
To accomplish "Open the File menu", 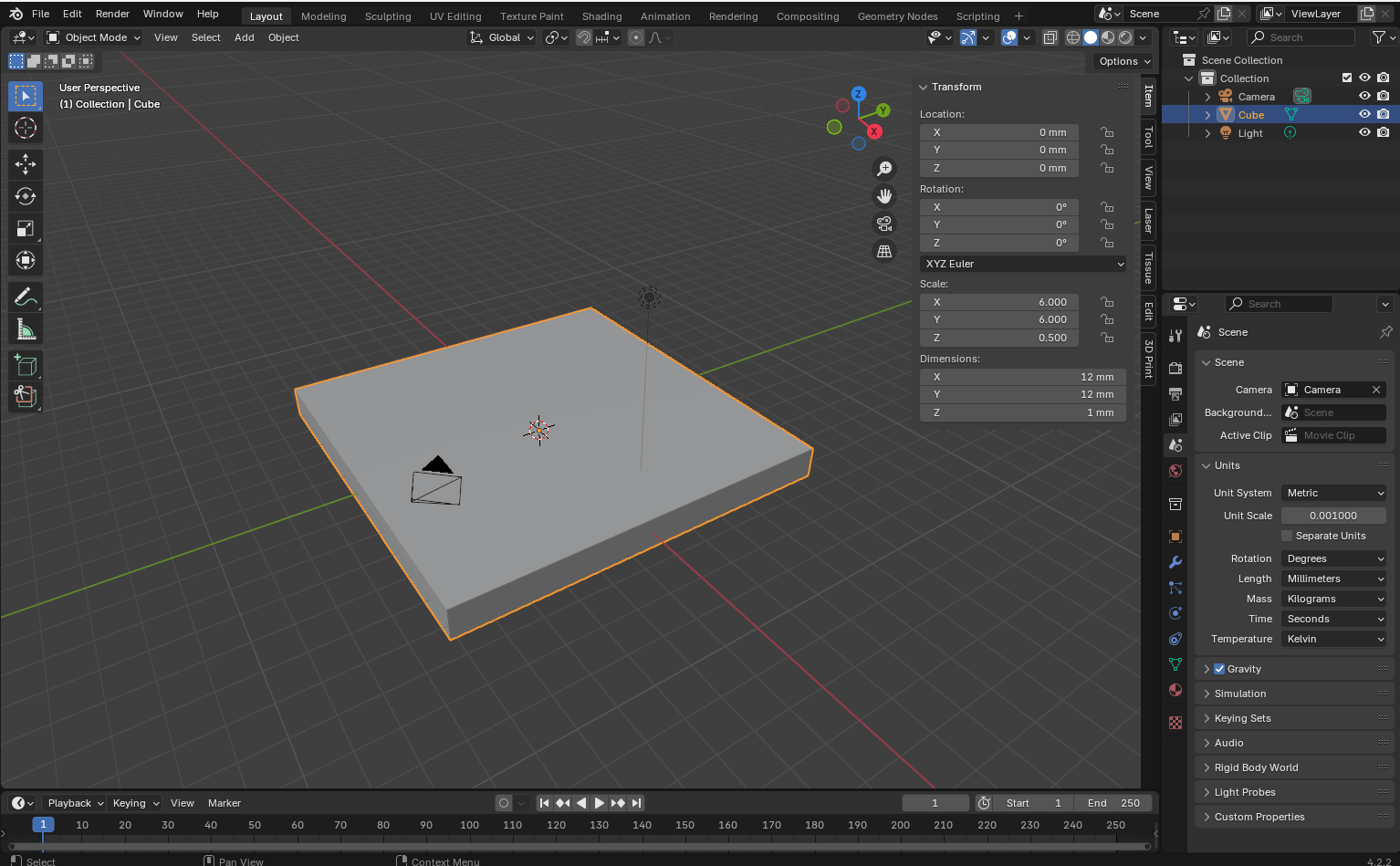I will pyautogui.click(x=40, y=14).
